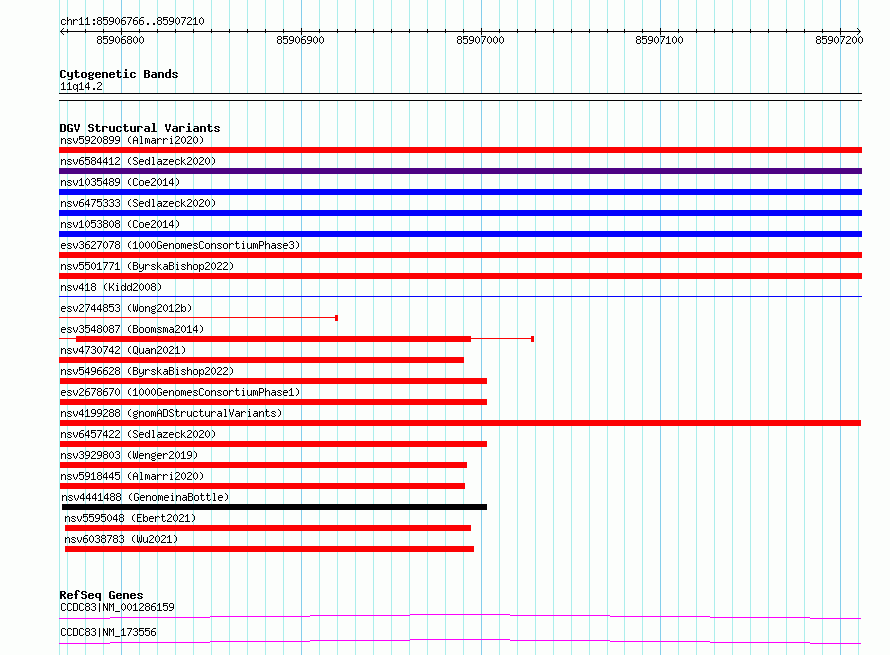890x655 pixels.
Task: Select the red nsv6038783 (Wu2021) bar
Action: pos(270,549)
